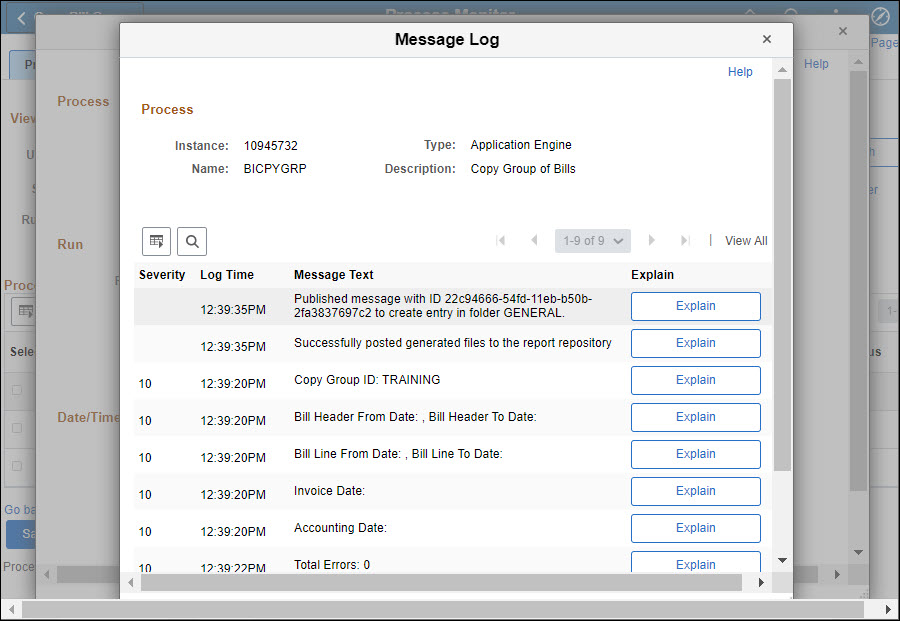Click Explain for Copy Group ID: TRAINING
This screenshot has height=621, width=900.
click(x=695, y=380)
